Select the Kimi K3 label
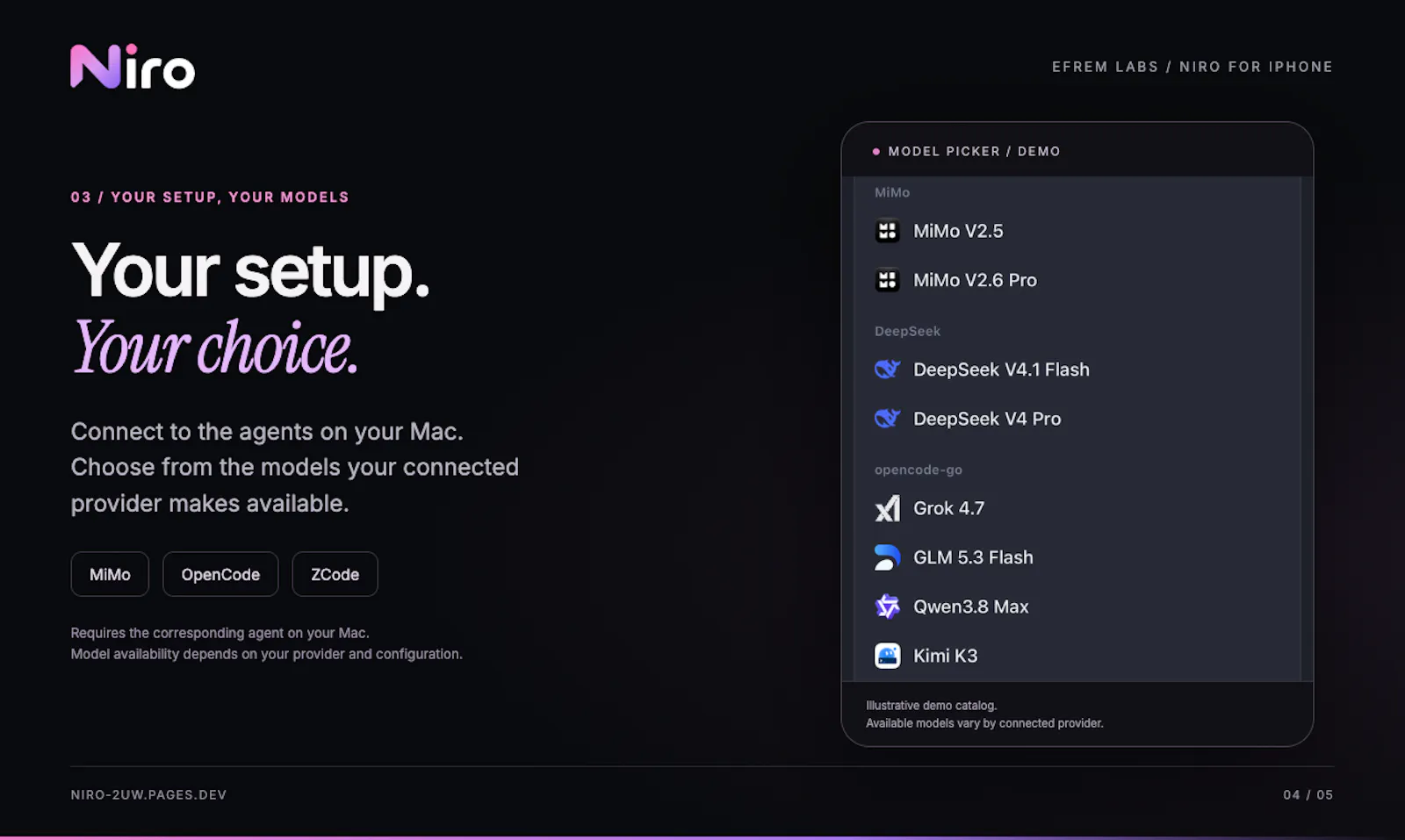The height and width of the screenshot is (840, 1405). click(945, 656)
